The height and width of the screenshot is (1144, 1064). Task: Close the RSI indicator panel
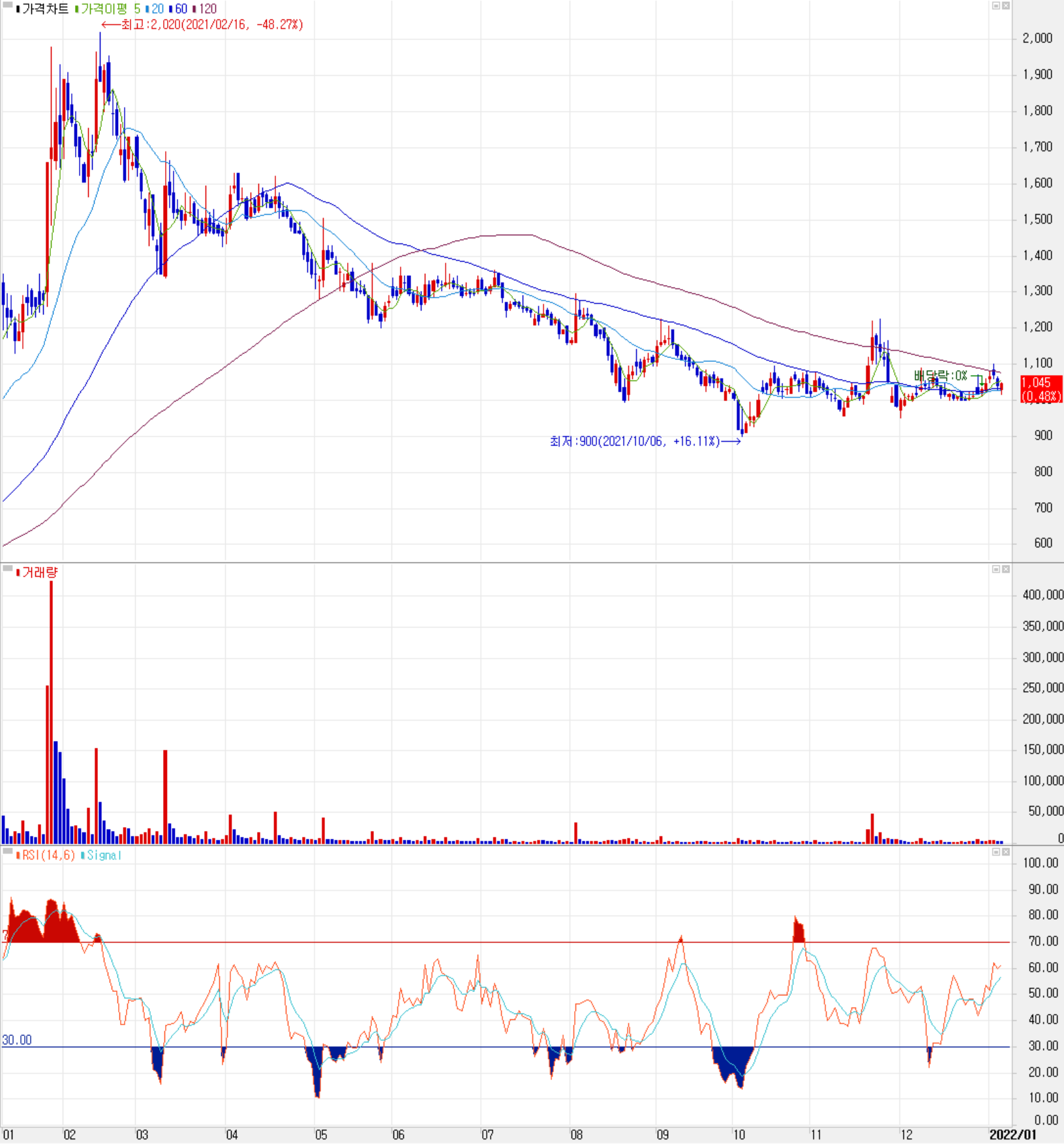[x=1005, y=852]
